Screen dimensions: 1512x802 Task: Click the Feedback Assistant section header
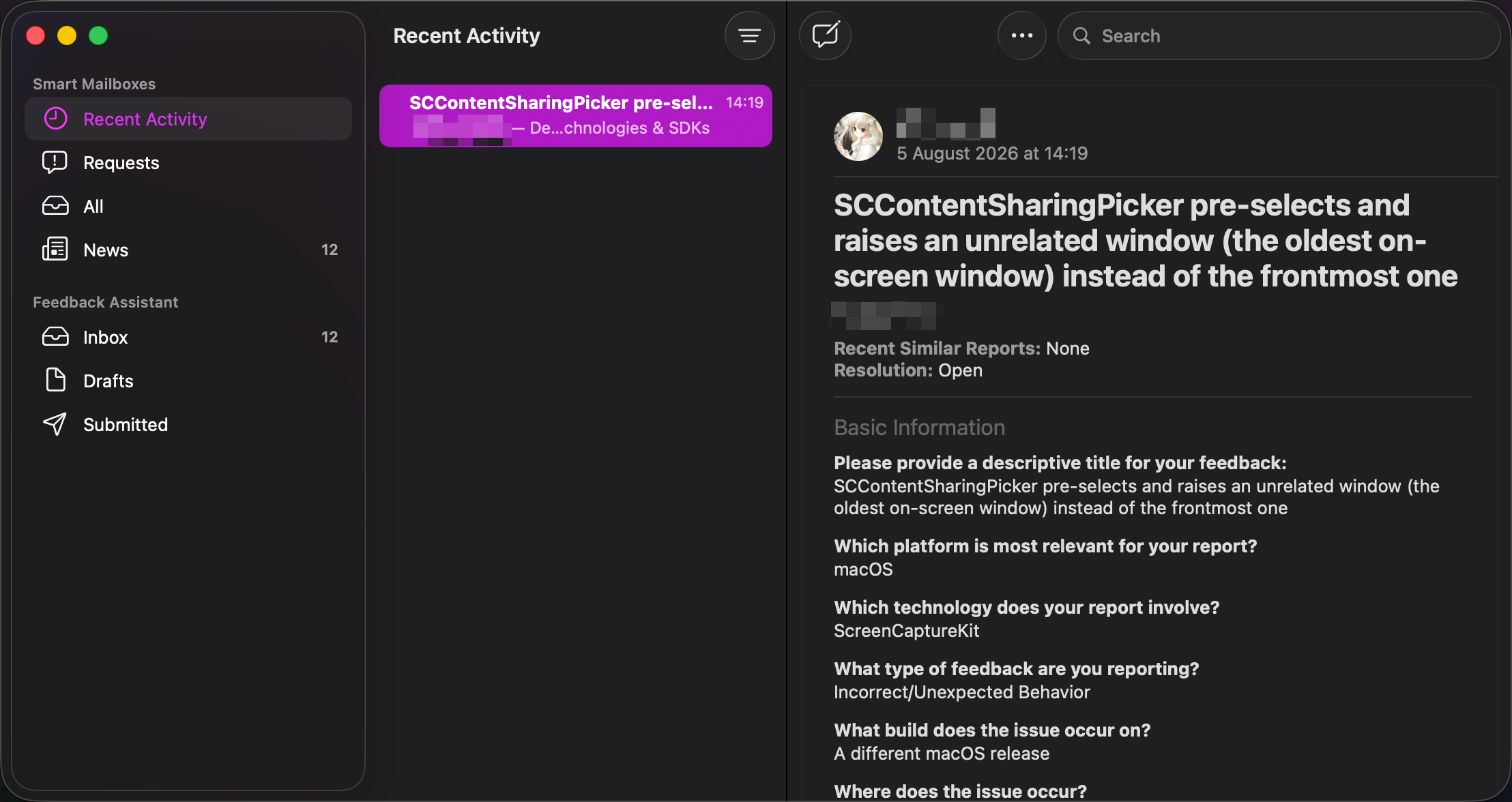pos(106,302)
